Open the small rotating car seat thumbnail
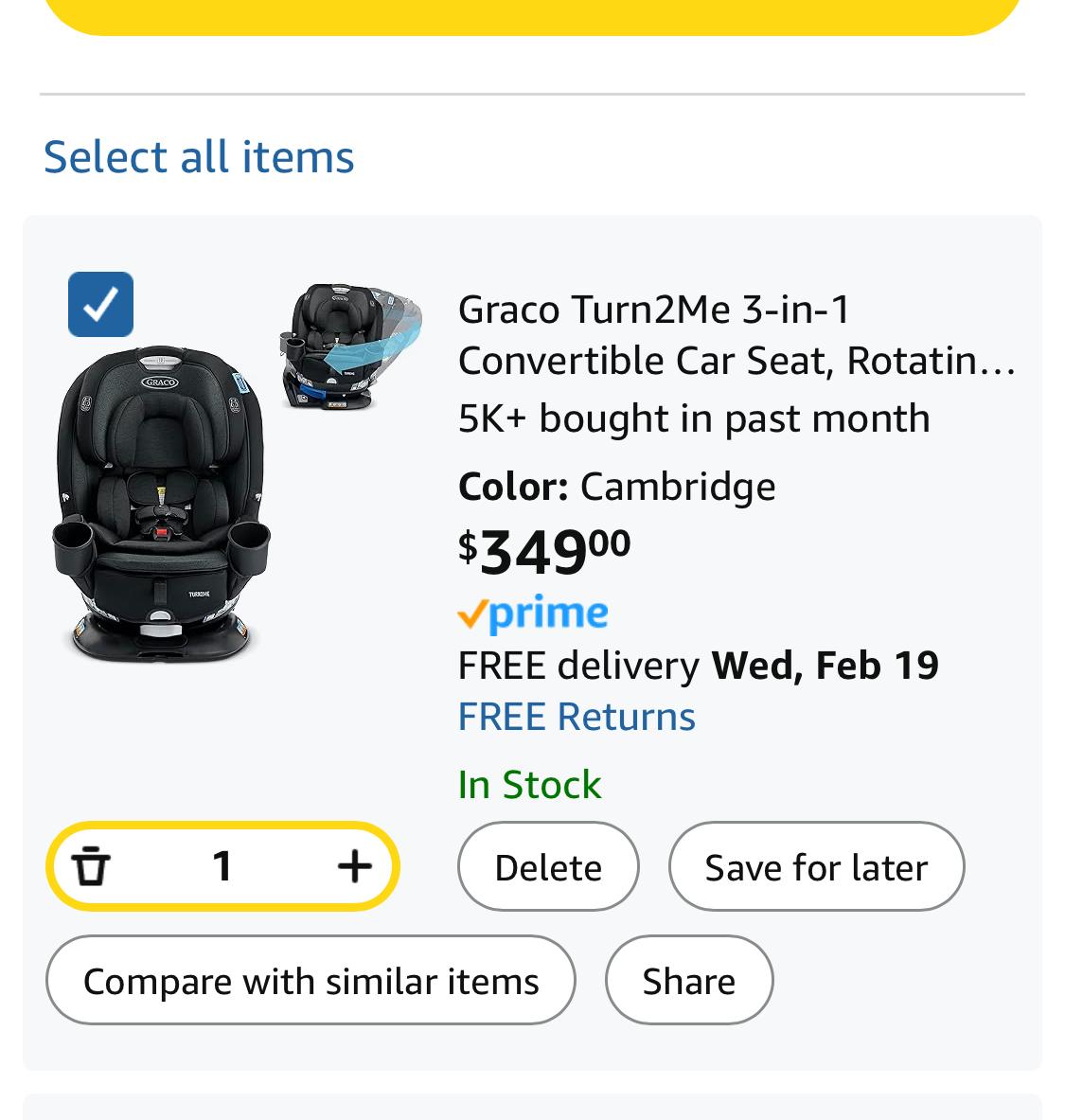The image size is (1065, 1120). point(350,347)
